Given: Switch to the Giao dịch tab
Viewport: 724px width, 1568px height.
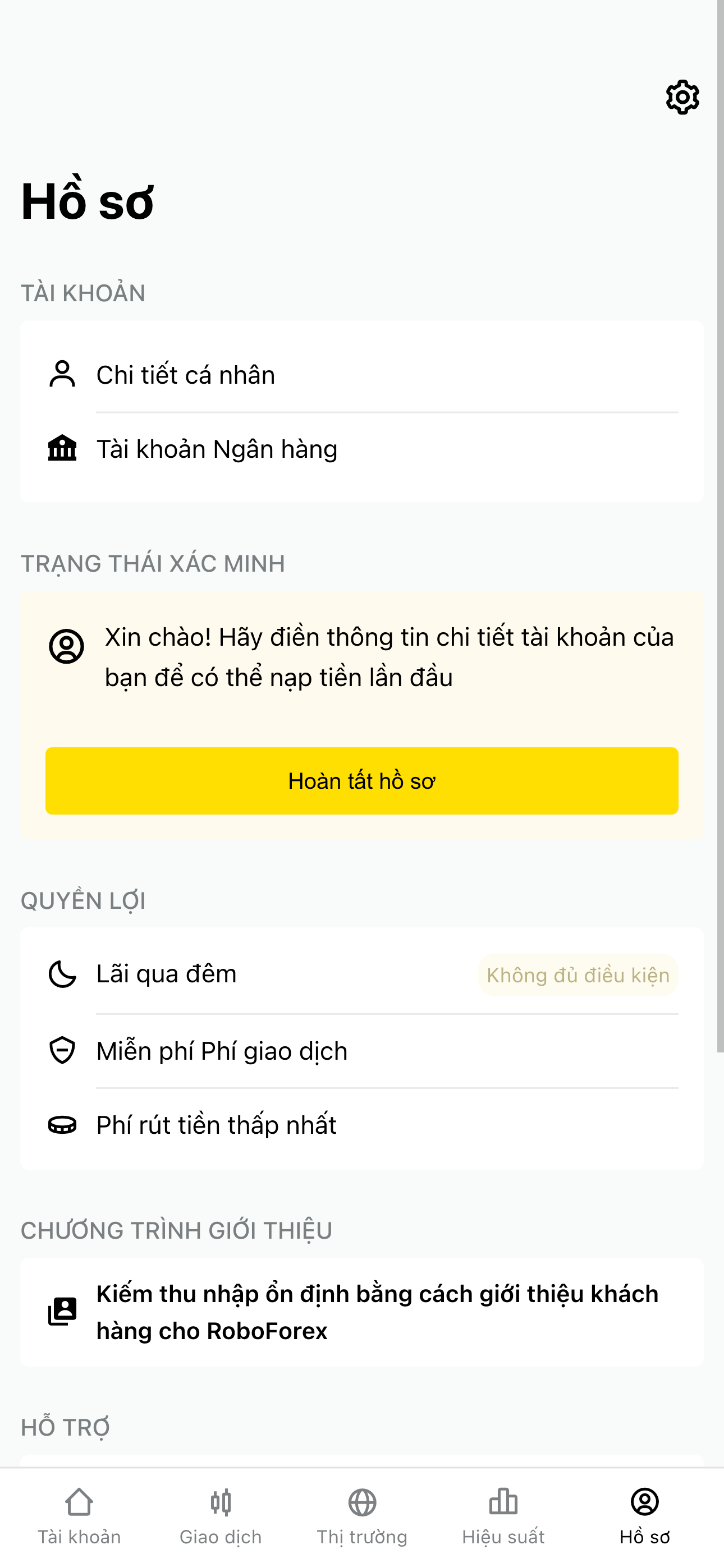Looking at the screenshot, I should click(x=221, y=1516).
